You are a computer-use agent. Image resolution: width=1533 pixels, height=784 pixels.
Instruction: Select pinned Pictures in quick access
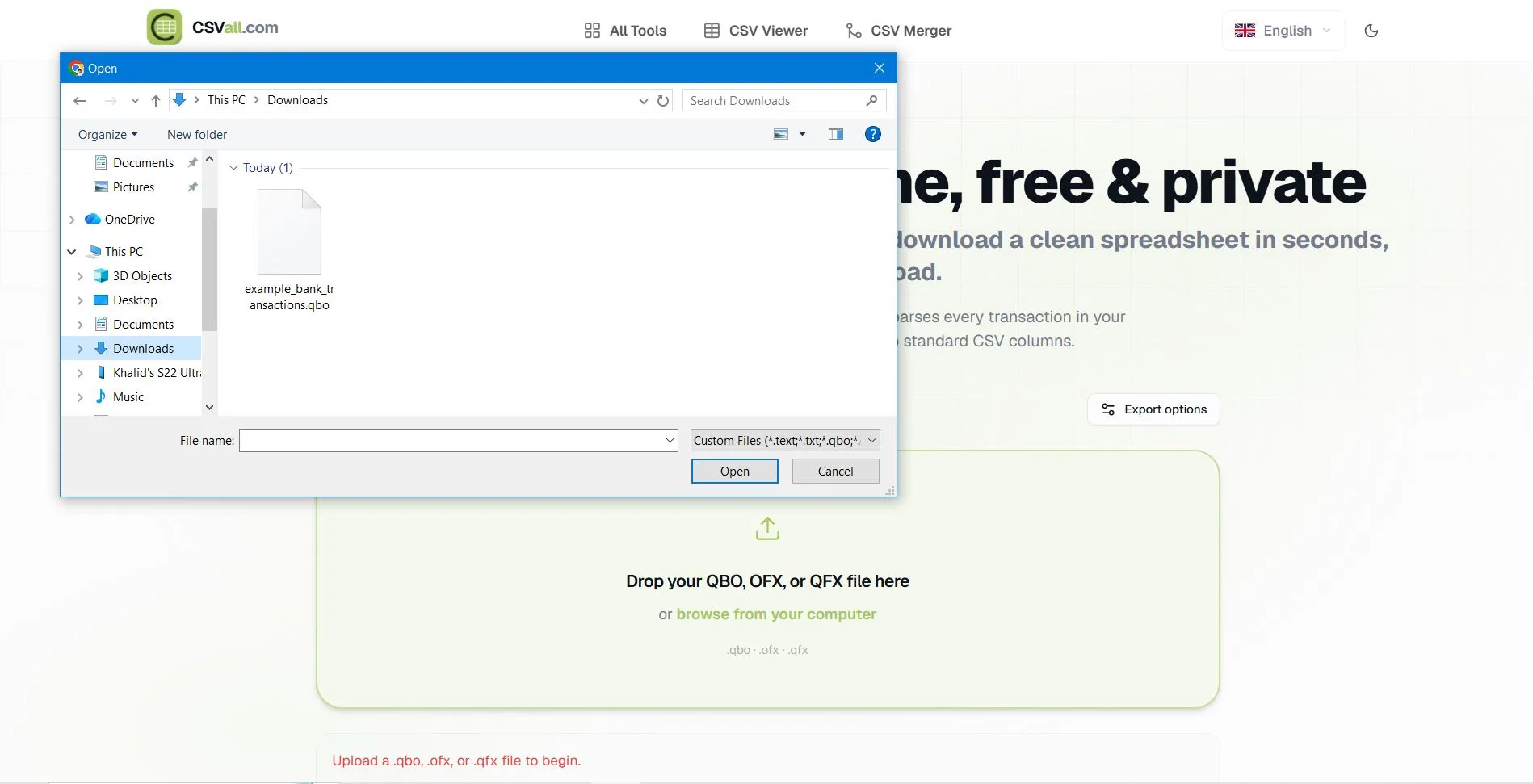pyautogui.click(x=133, y=187)
